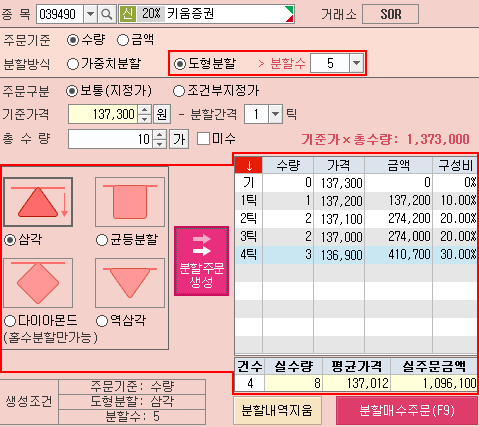Click the 구성비 column header
Image resolution: width=479 pixels, height=427 pixels.
click(456, 165)
